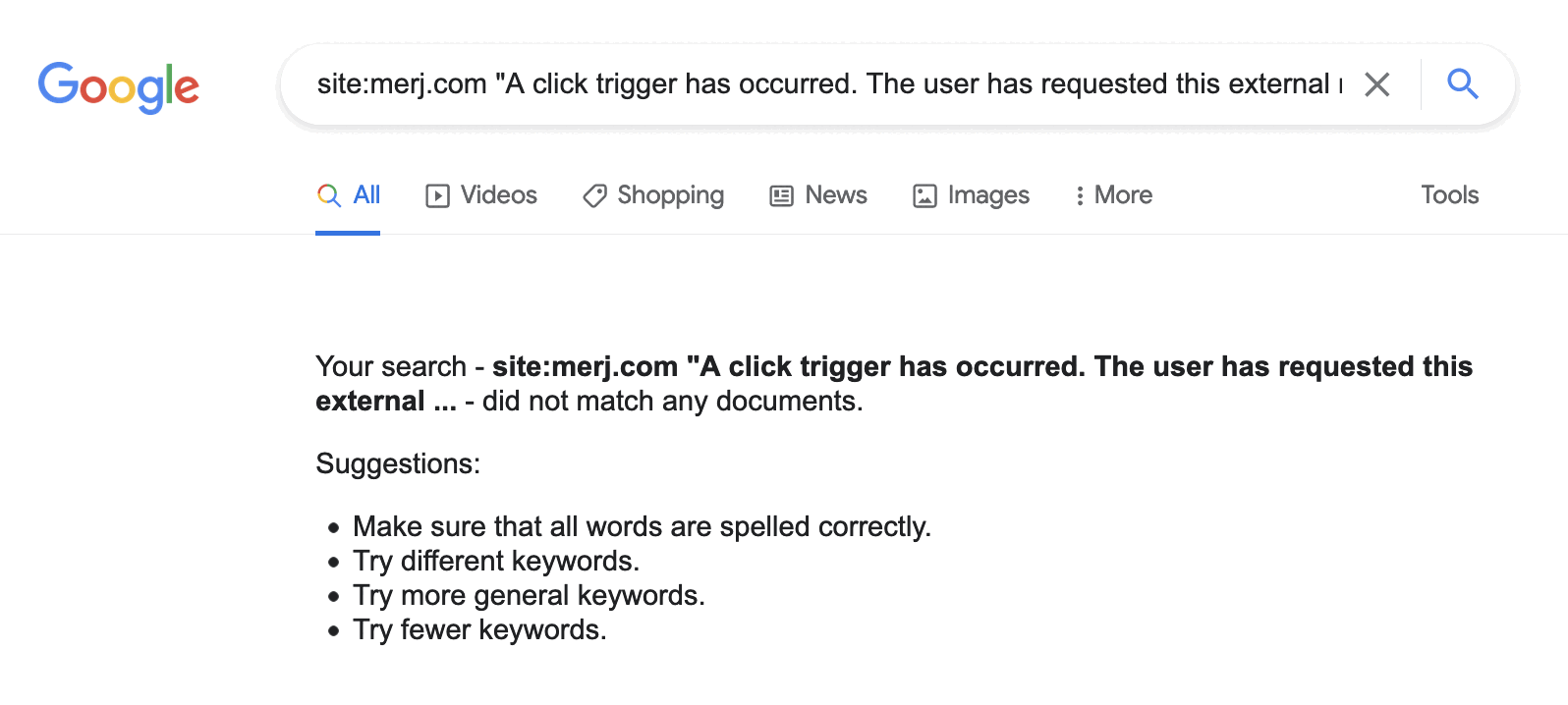Click the Google logo
1568x705 pixels.
click(119, 86)
